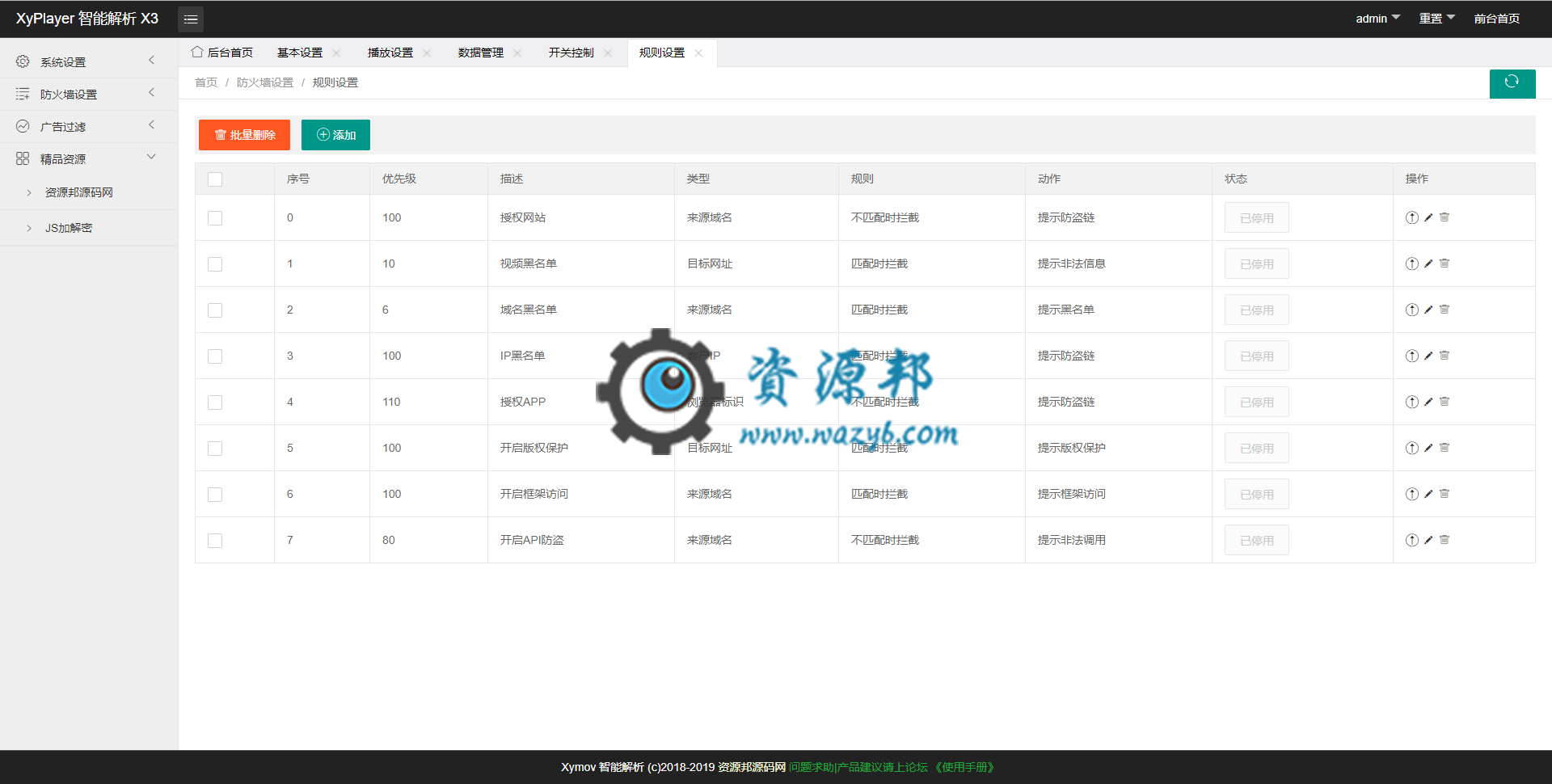Click the 广告过滤 sidebar icon
Screen dimensions: 1552x784
[x=23, y=126]
